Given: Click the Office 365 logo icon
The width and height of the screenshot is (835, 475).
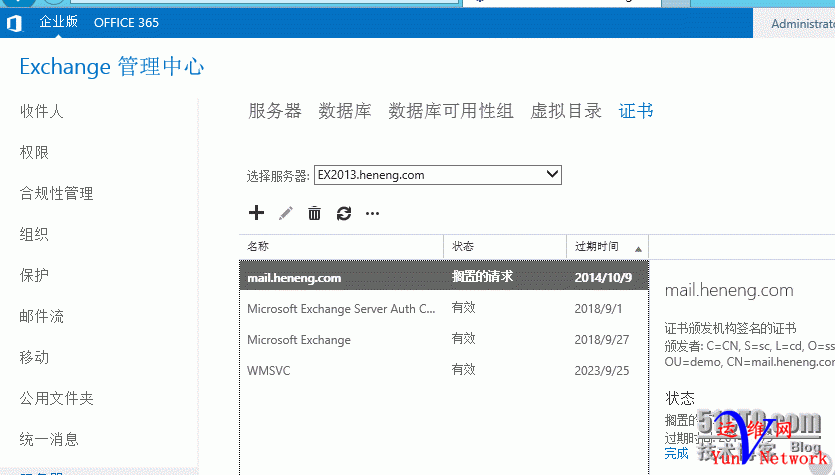Looking at the screenshot, I should (14, 23).
